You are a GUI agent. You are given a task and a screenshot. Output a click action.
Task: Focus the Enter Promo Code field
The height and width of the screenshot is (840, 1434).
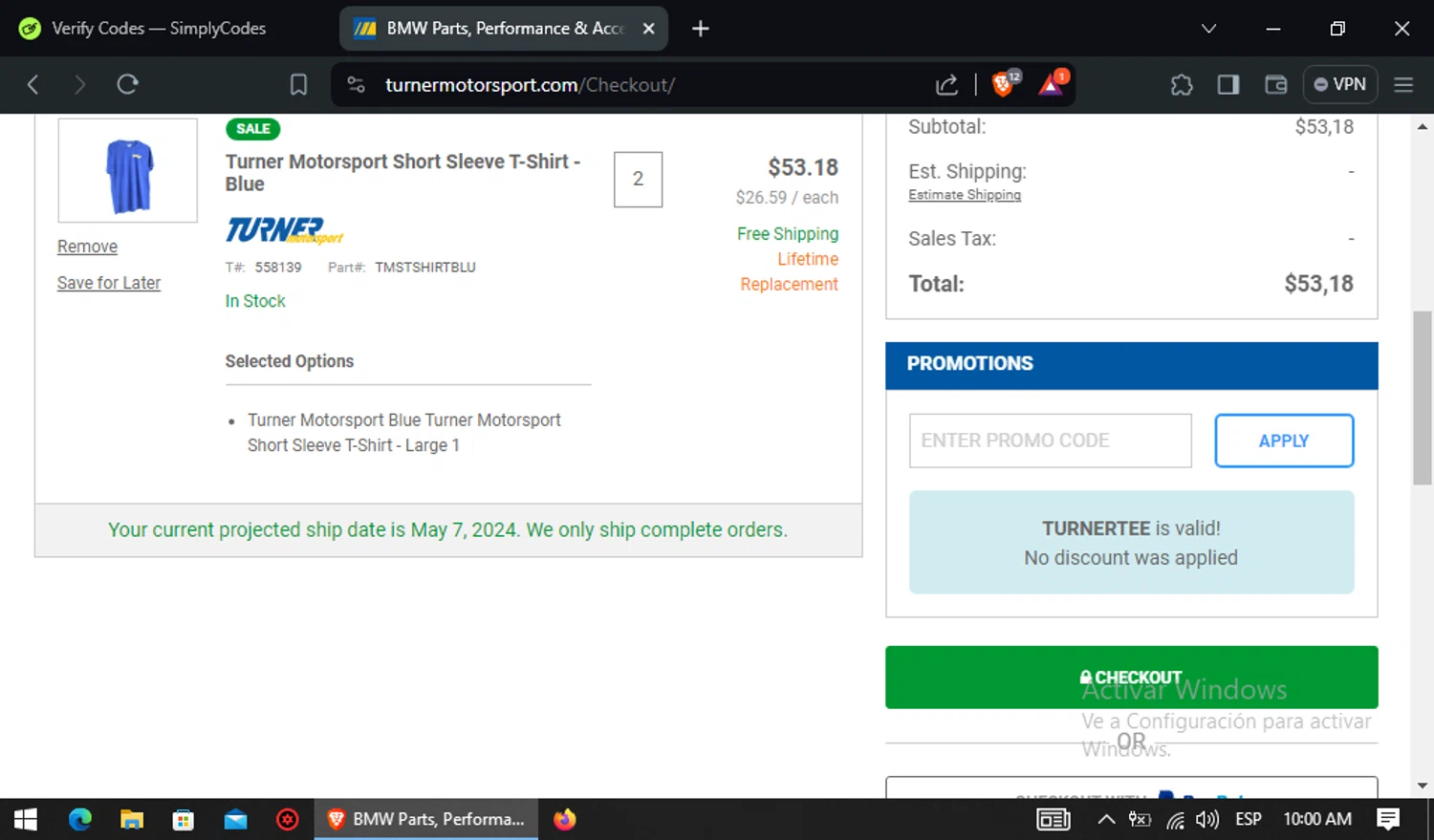(1050, 441)
